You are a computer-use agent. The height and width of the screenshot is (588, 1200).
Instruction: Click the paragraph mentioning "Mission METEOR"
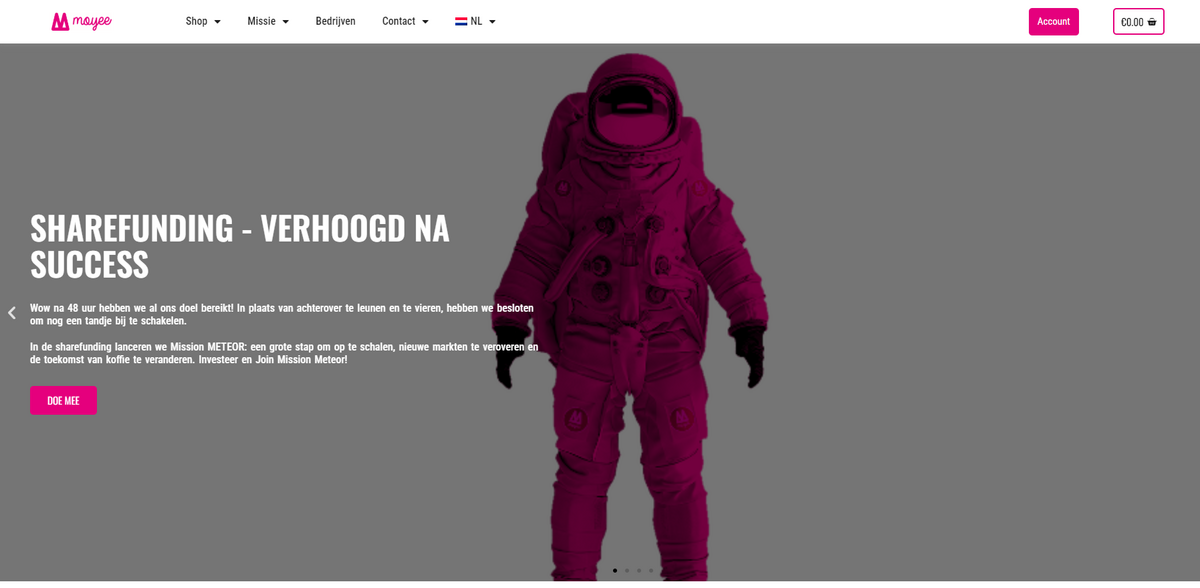pyautogui.click(x=284, y=353)
